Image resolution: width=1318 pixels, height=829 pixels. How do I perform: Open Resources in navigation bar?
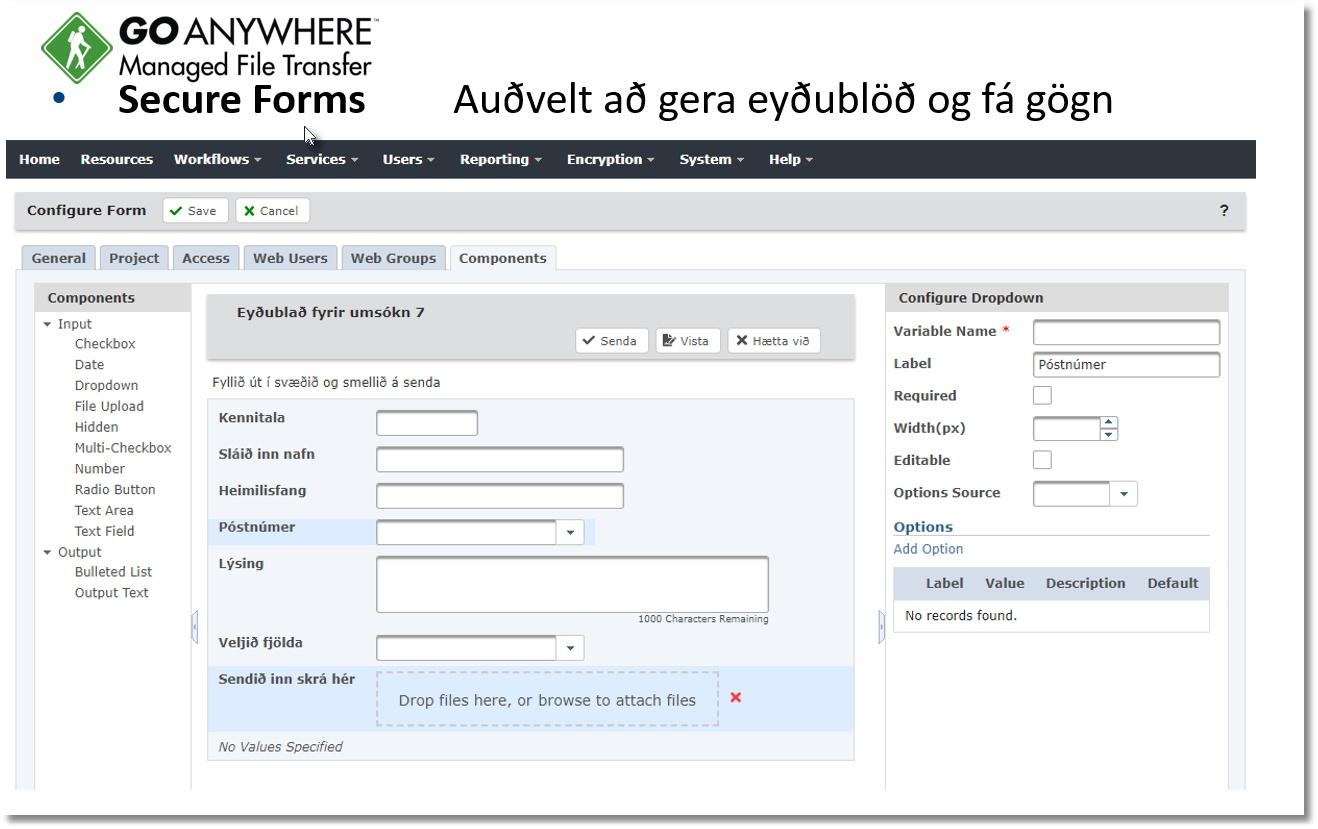tap(117, 159)
